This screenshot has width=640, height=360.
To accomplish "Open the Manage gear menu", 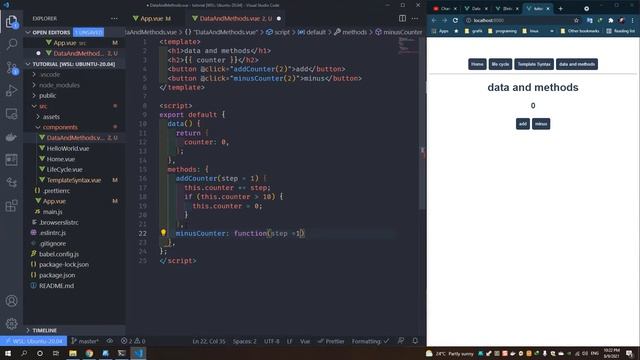I will coord(11,324).
